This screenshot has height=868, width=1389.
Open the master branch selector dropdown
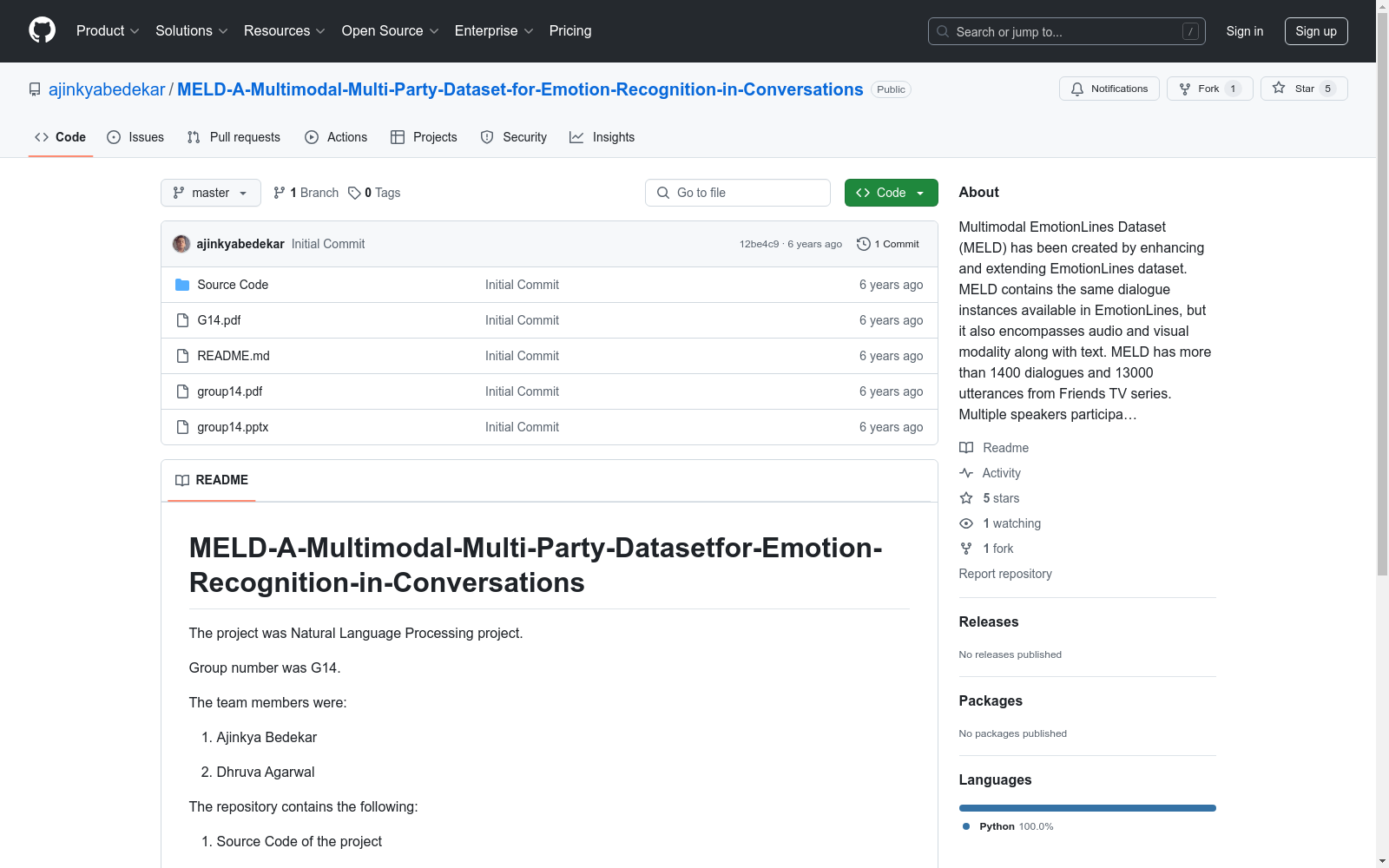211,193
